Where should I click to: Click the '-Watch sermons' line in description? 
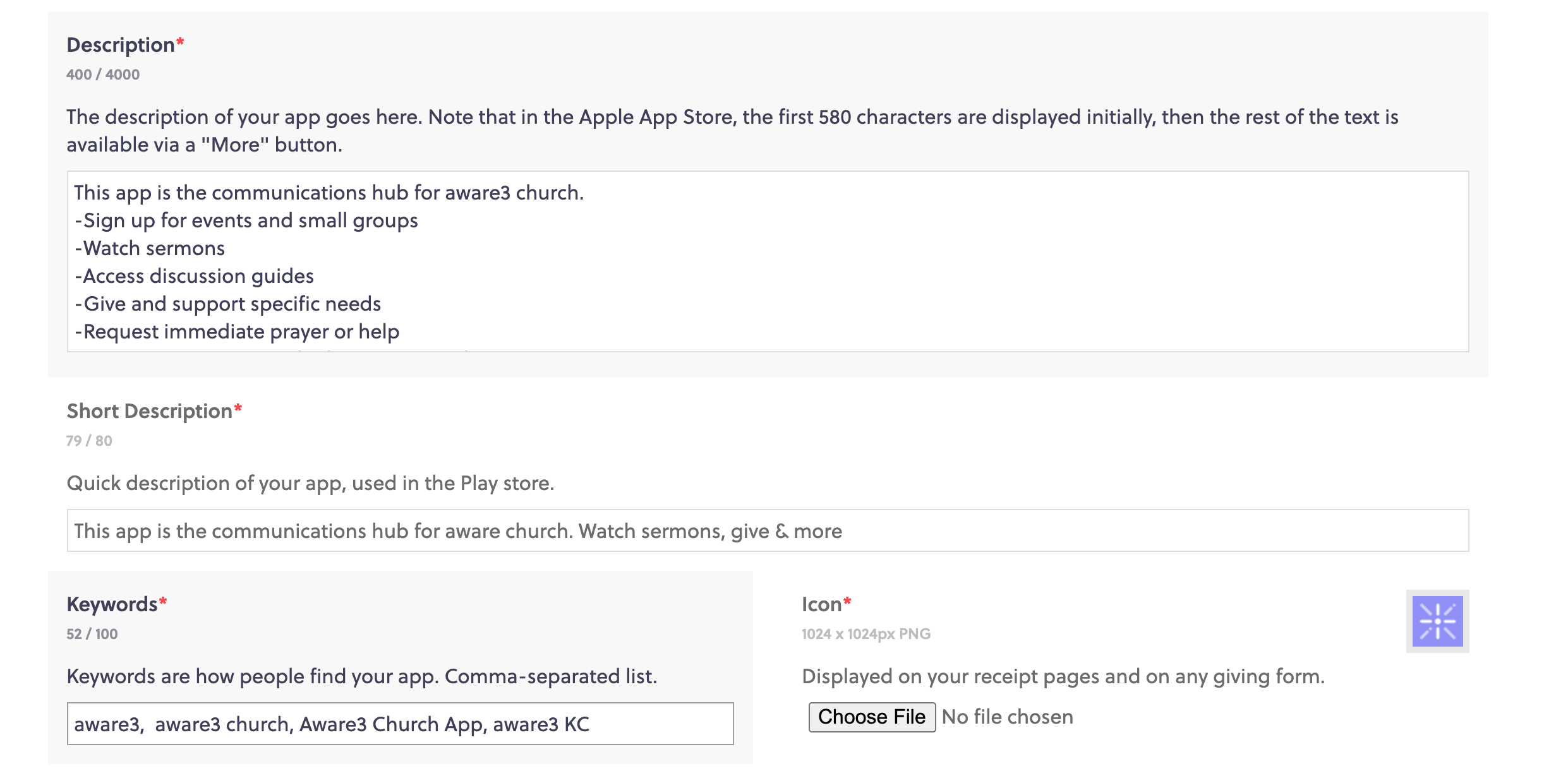tap(150, 248)
